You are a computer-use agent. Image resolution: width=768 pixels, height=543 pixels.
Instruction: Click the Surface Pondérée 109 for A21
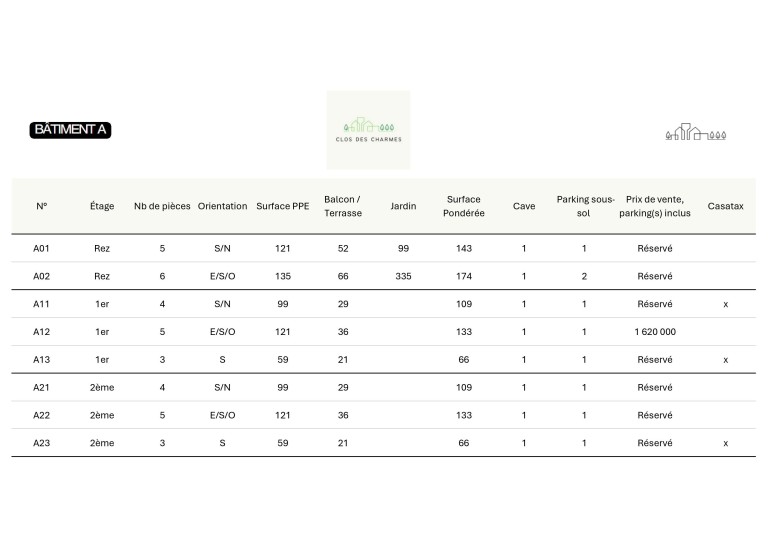463,387
